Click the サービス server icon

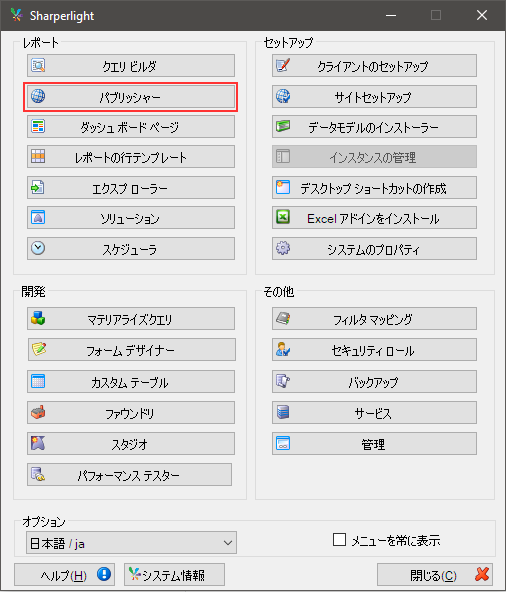point(283,412)
